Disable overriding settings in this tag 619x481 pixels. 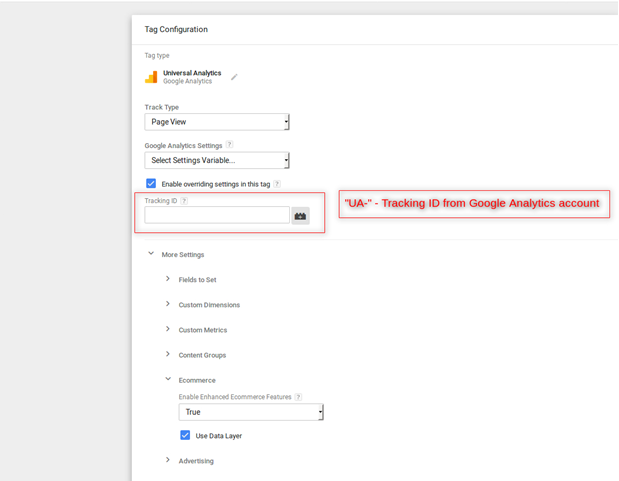151,183
